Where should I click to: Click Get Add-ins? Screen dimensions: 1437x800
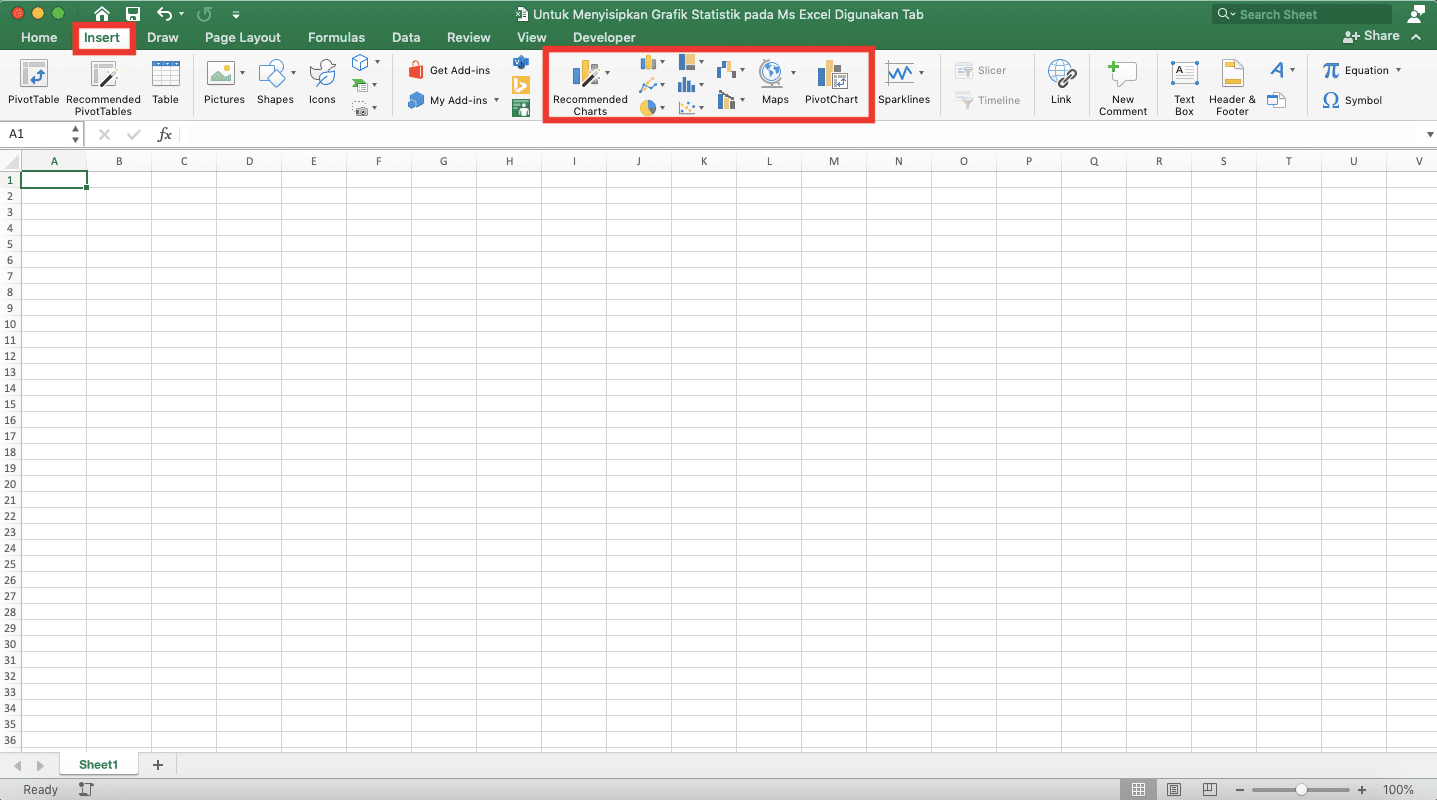tap(449, 70)
